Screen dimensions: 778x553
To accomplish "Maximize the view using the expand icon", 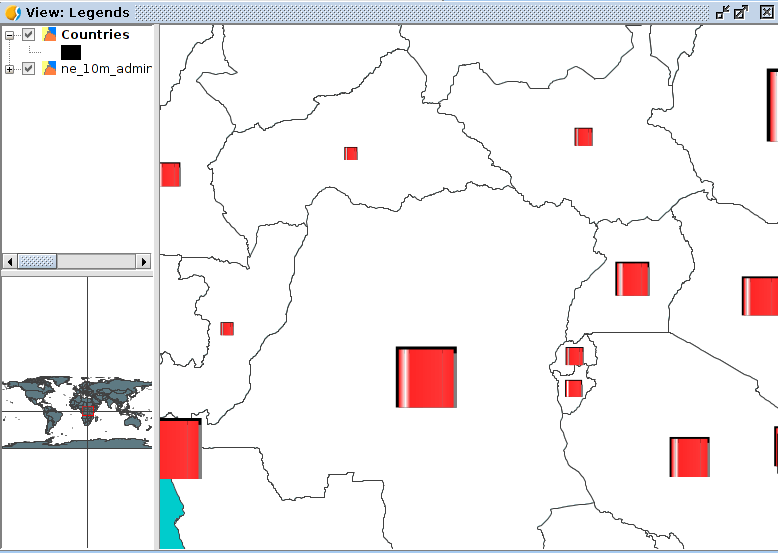I will (x=741, y=13).
